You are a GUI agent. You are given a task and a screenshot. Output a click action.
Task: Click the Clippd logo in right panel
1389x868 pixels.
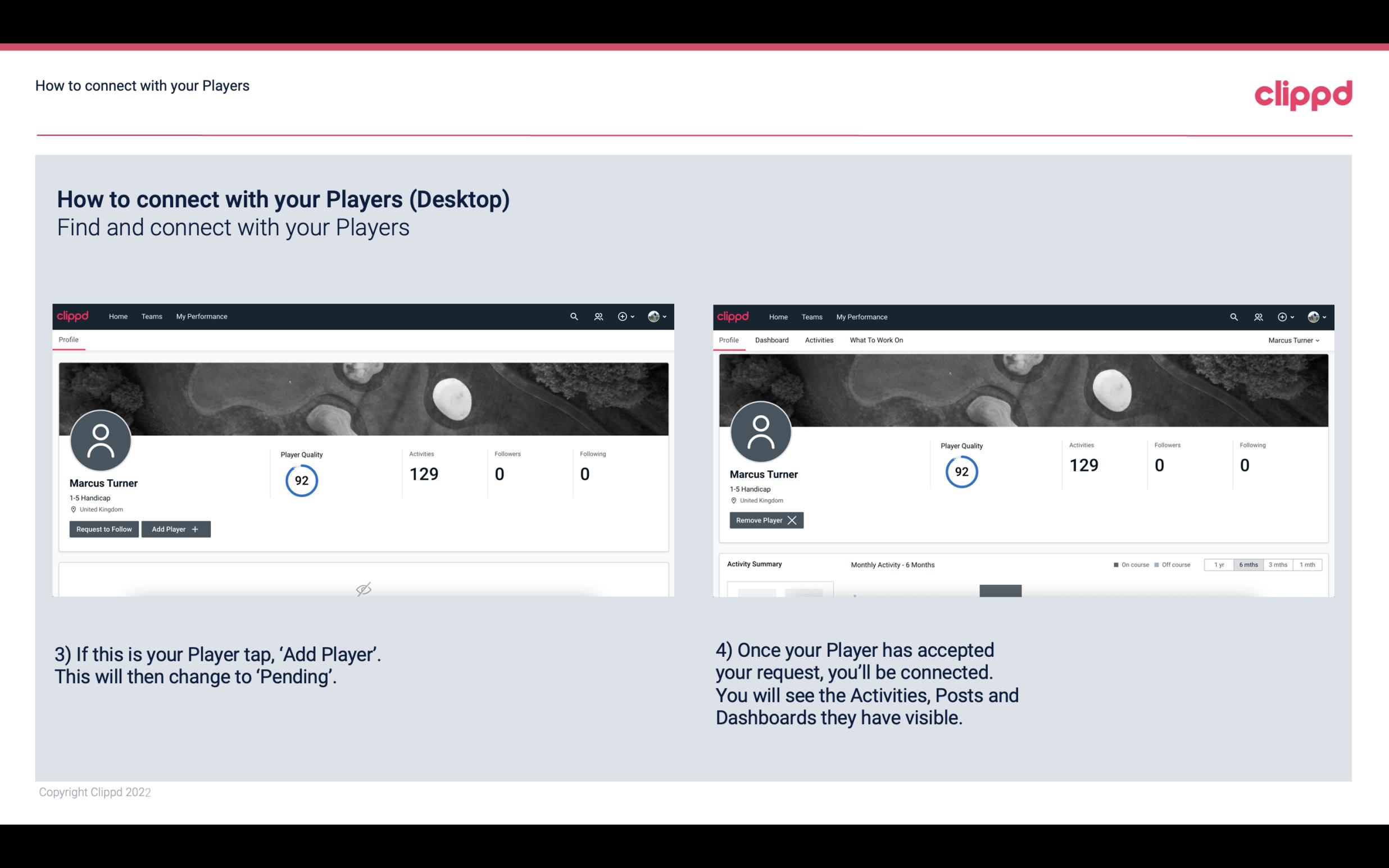(x=734, y=316)
